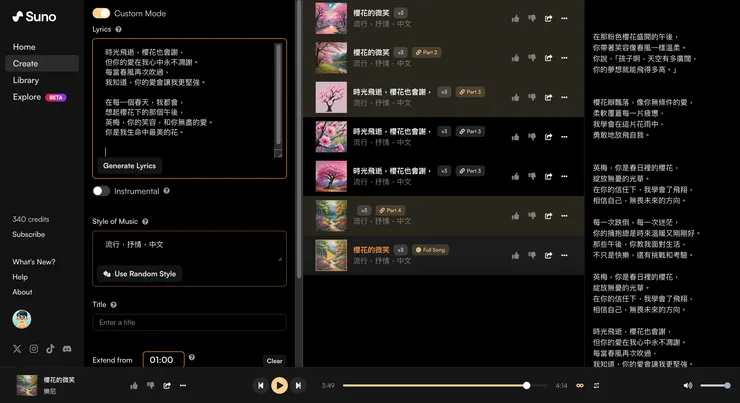
Task: Like the 櫻花的微笑 Full Song track
Action: [515, 255]
